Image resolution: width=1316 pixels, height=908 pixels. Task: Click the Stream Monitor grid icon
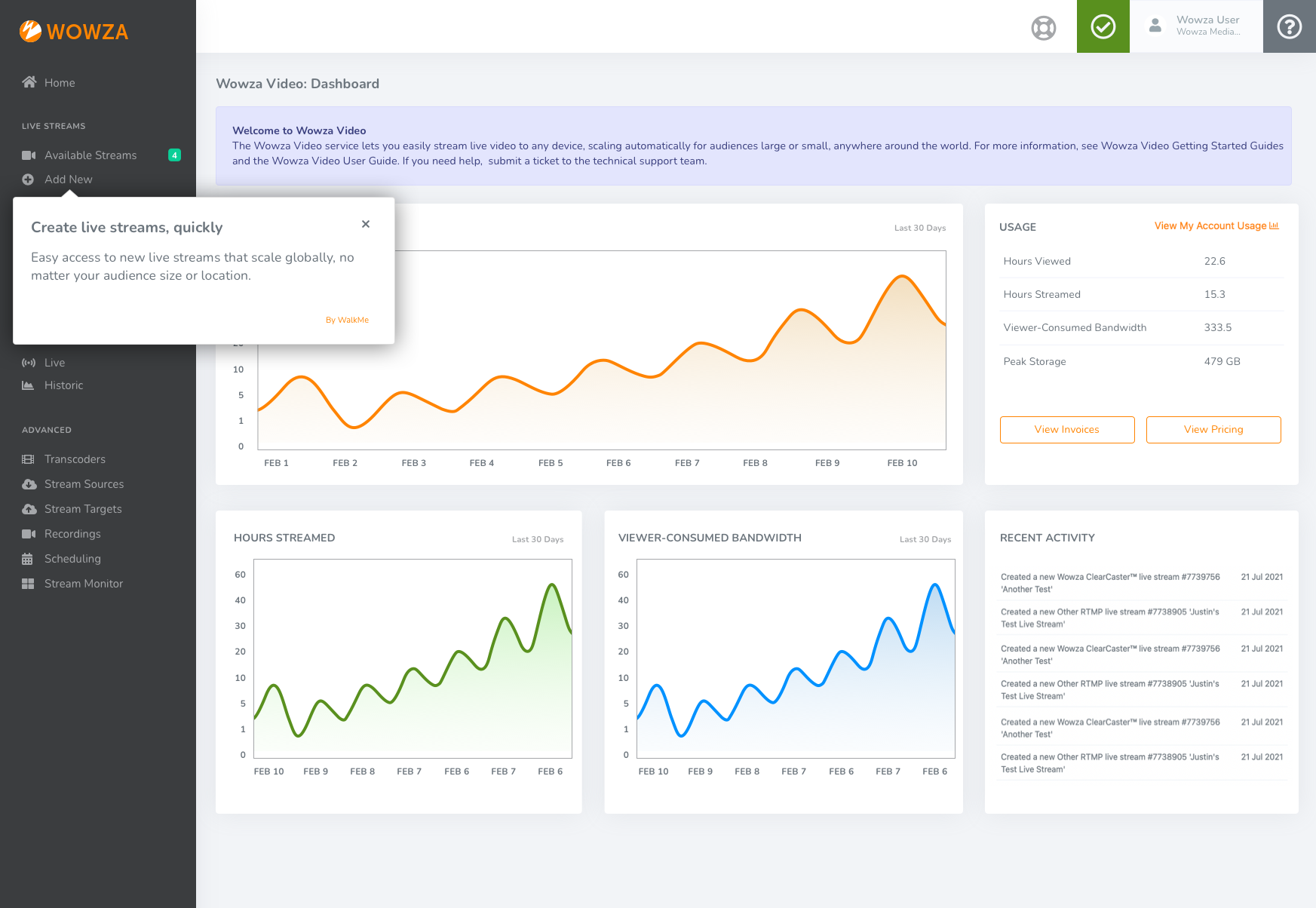[x=28, y=584]
